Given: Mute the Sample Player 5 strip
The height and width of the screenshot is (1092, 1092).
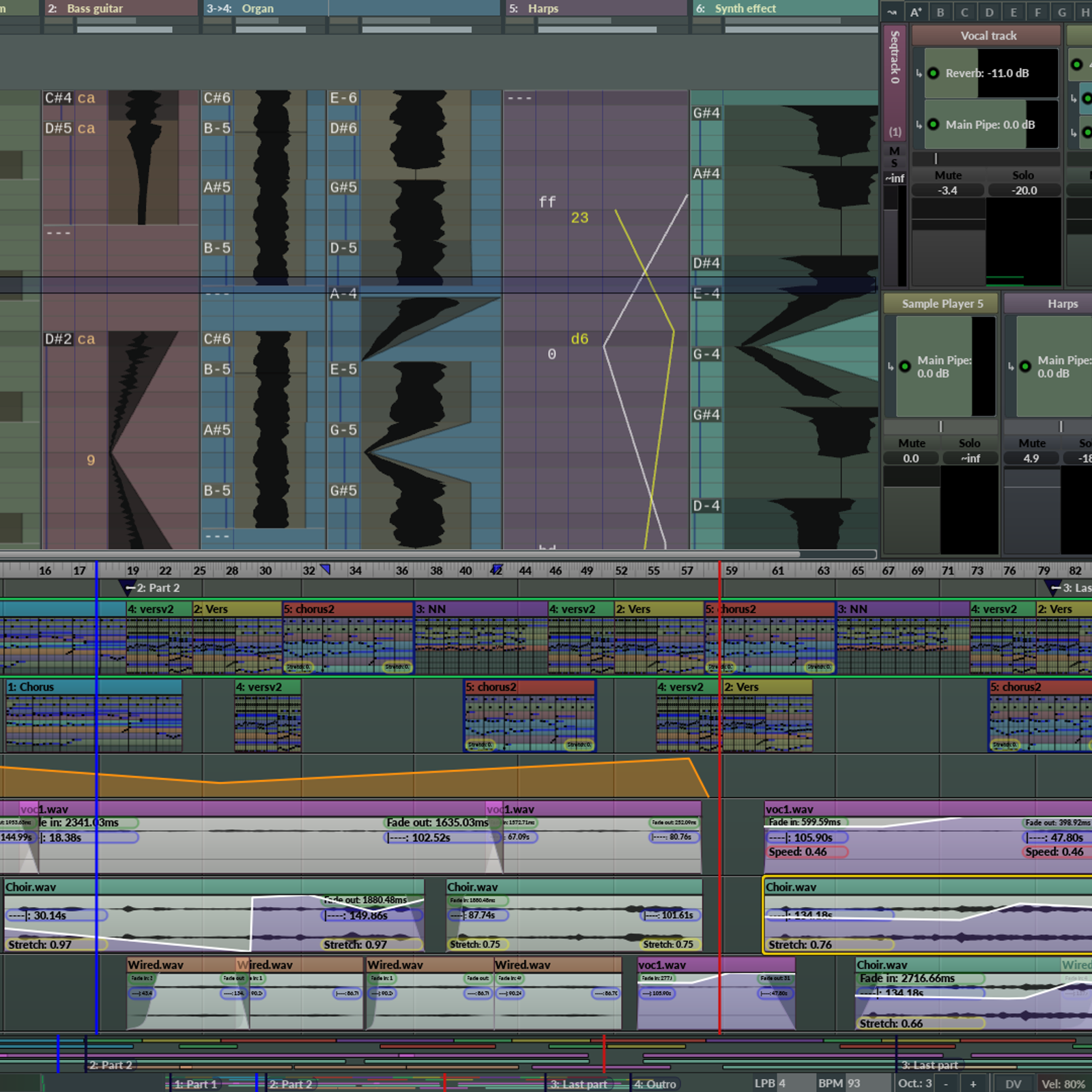Looking at the screenshot, I should (912, 444).
